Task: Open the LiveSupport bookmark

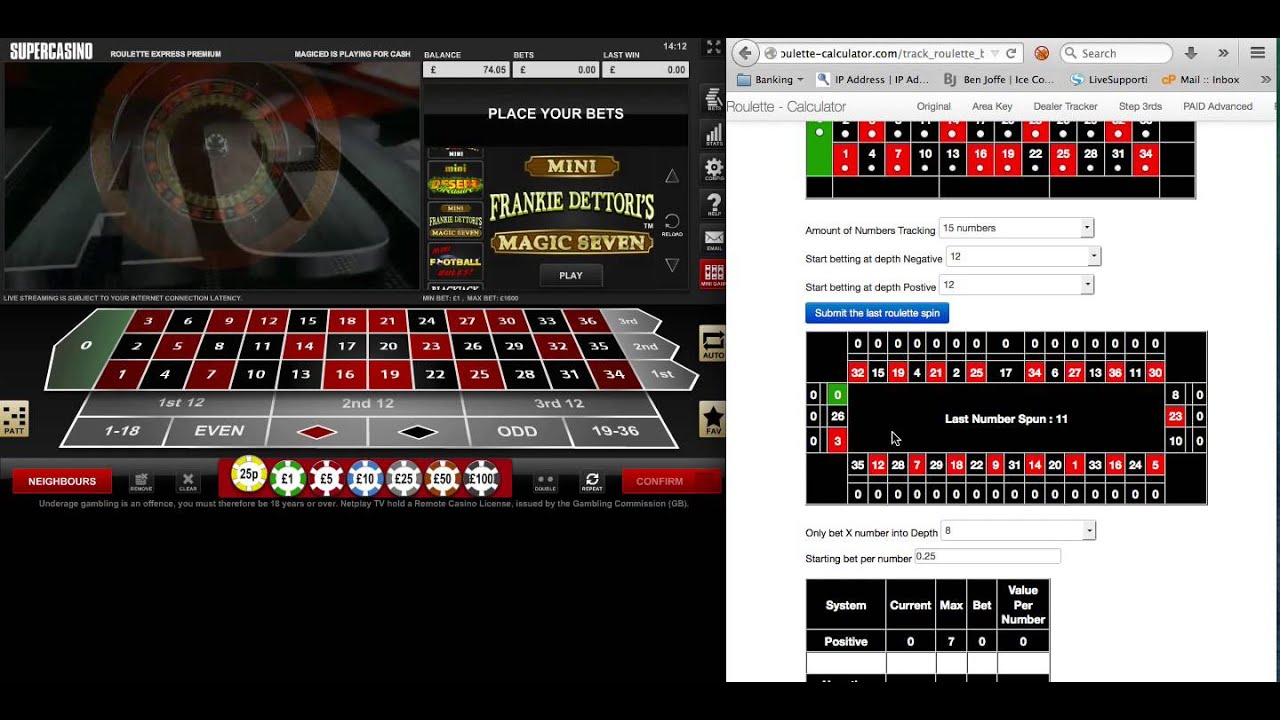Action: click(1108, 79)
